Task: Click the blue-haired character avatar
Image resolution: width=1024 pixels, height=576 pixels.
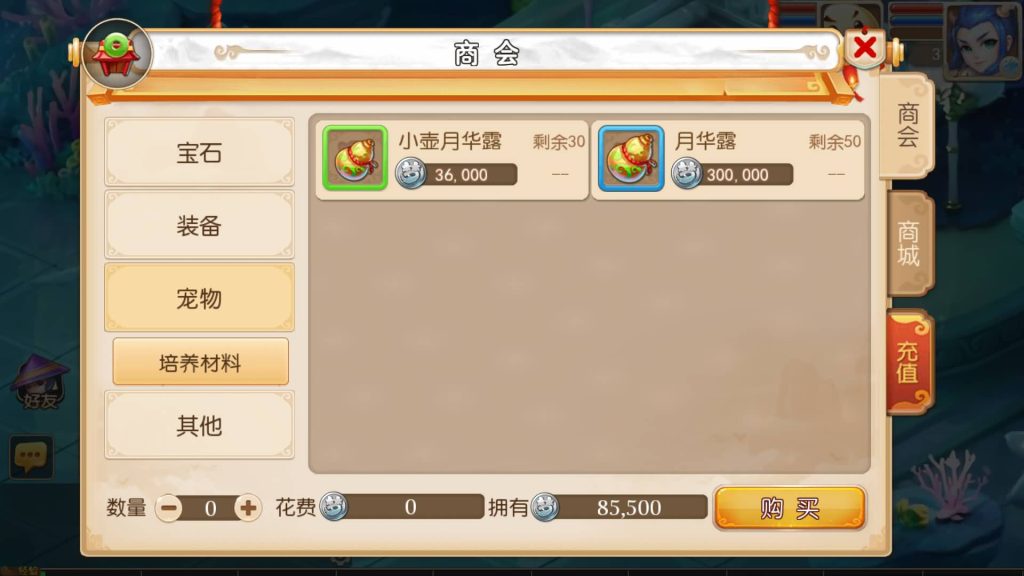Action: coord(982,39)
